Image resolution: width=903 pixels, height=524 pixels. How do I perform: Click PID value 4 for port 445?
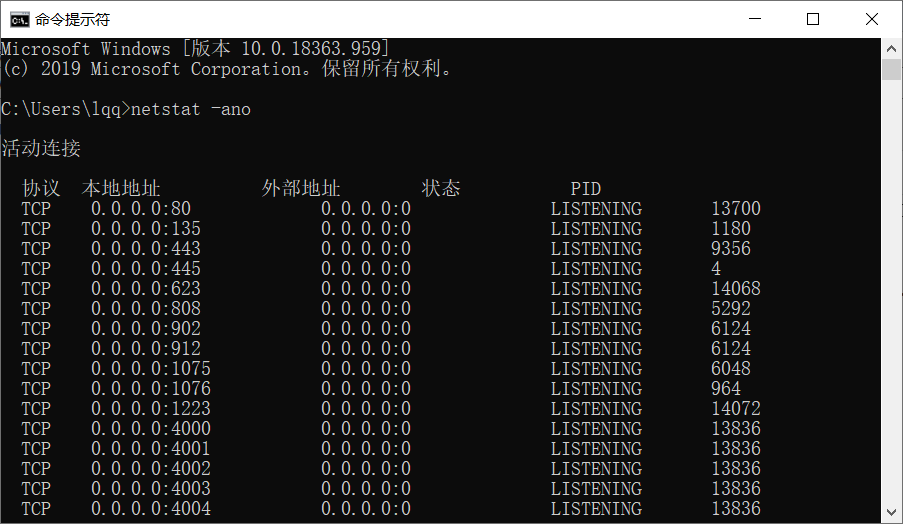coord(716,268)
